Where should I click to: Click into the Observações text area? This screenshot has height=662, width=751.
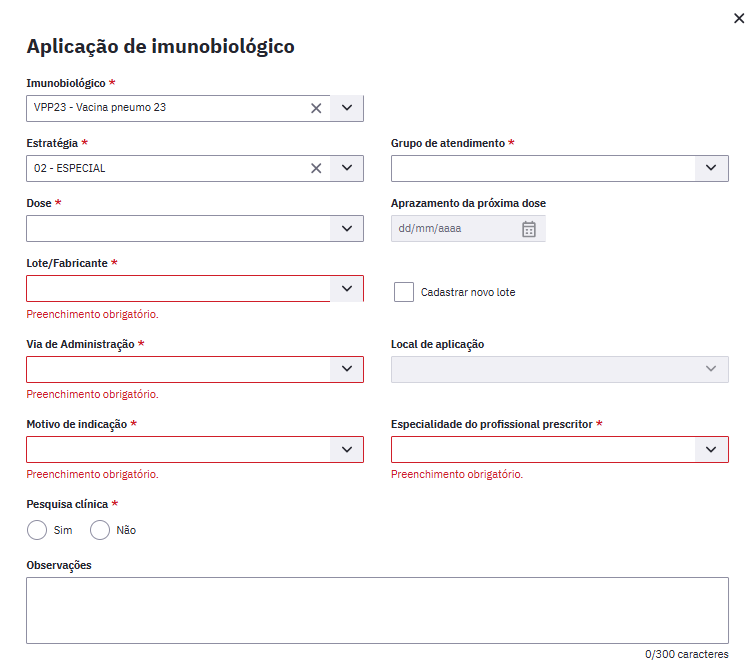(377, 610)
